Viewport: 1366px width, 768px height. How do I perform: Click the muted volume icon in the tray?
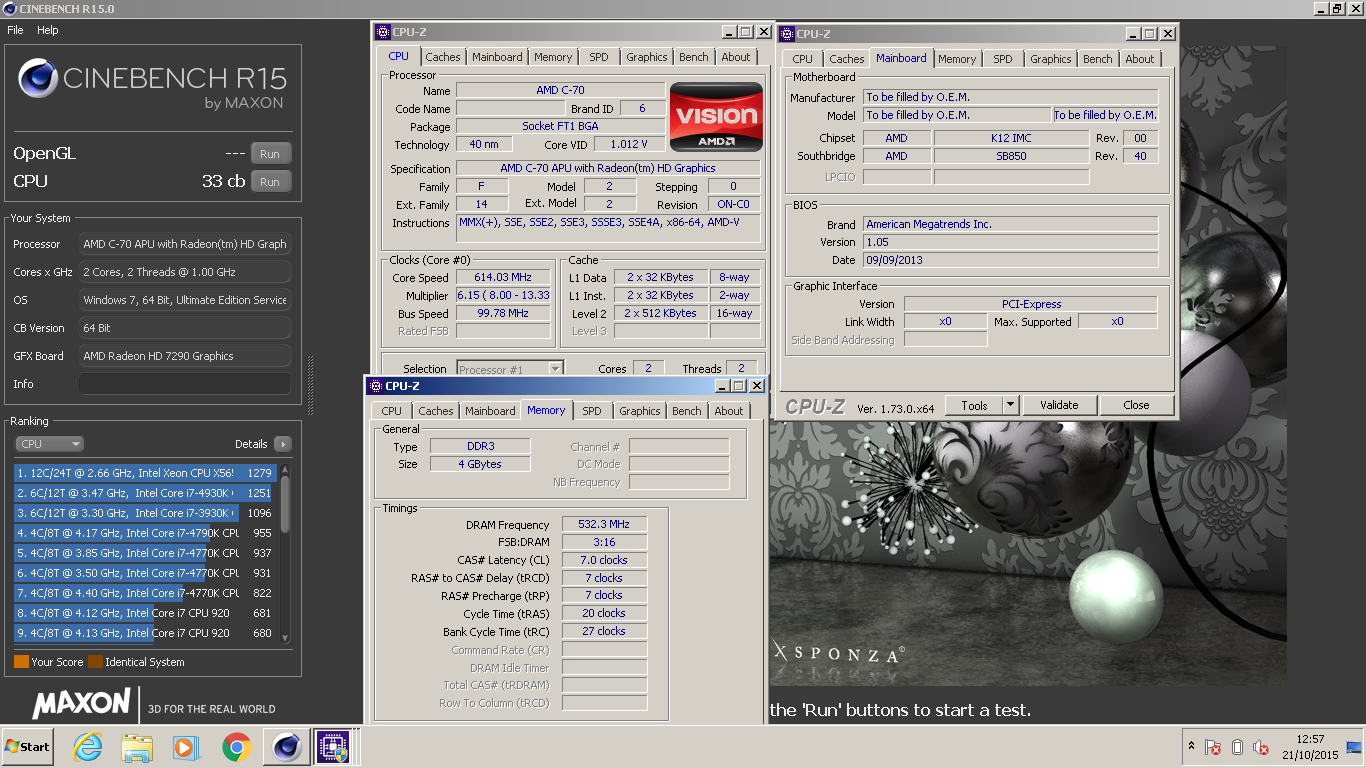pos(1262,747)
